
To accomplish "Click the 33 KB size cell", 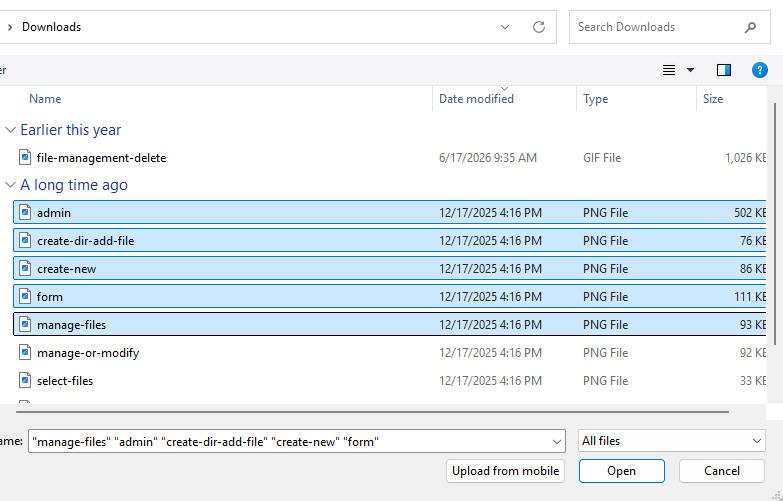I will pyautogui.click(x=753, y=381).
